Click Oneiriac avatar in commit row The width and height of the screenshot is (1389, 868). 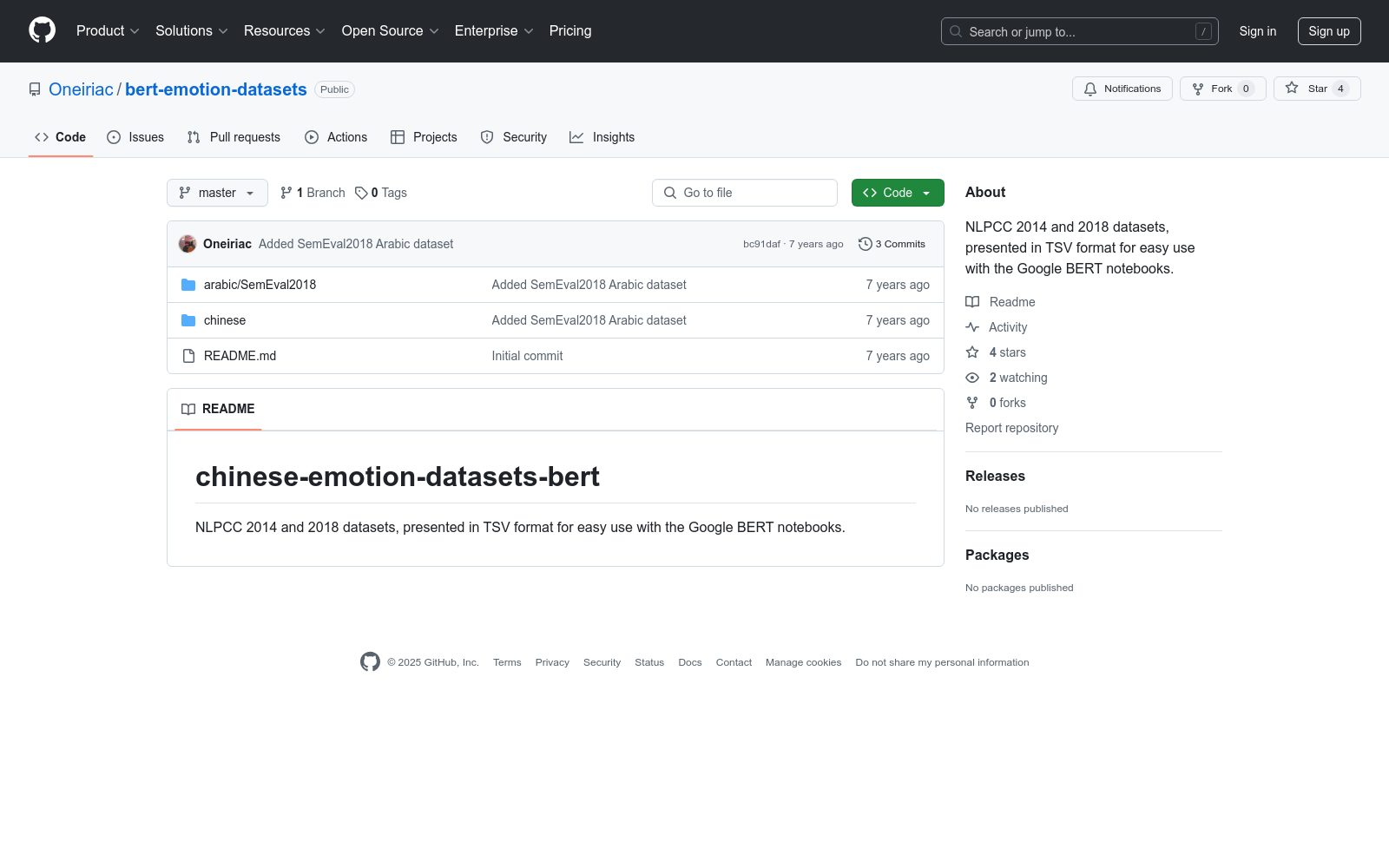click(188, 244)
